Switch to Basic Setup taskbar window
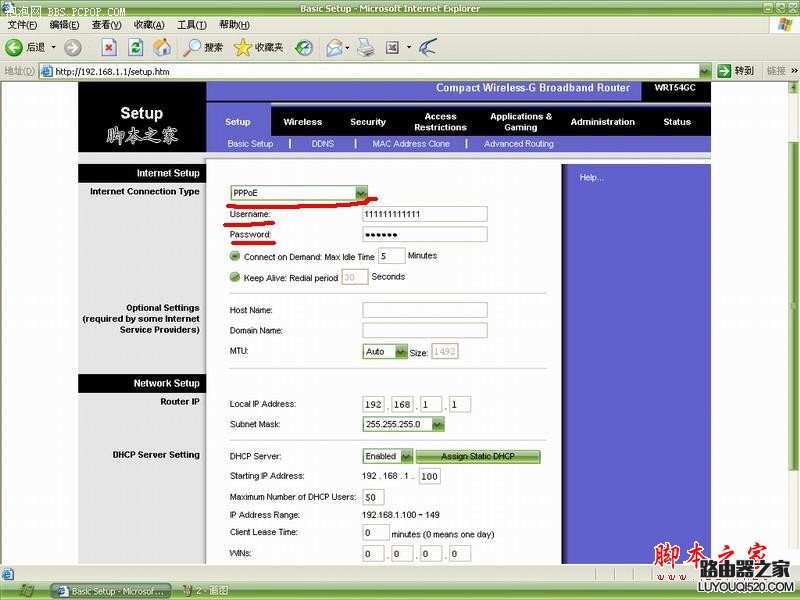 click(x=112, y=591)
